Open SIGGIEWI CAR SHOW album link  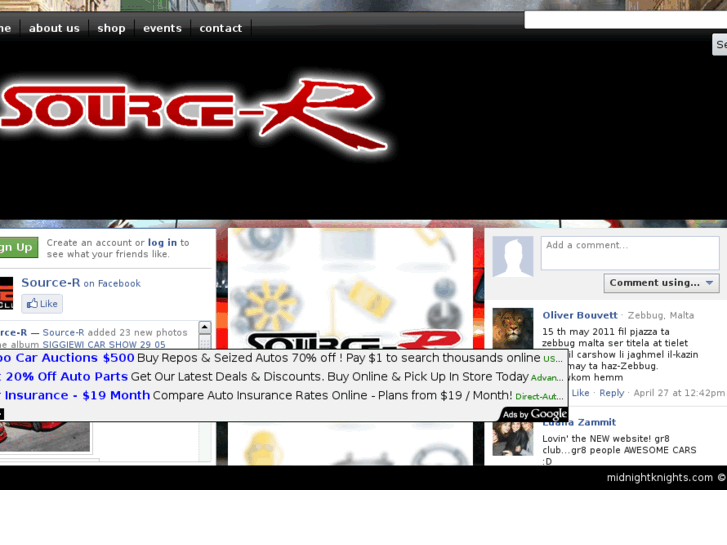(104, 345)
